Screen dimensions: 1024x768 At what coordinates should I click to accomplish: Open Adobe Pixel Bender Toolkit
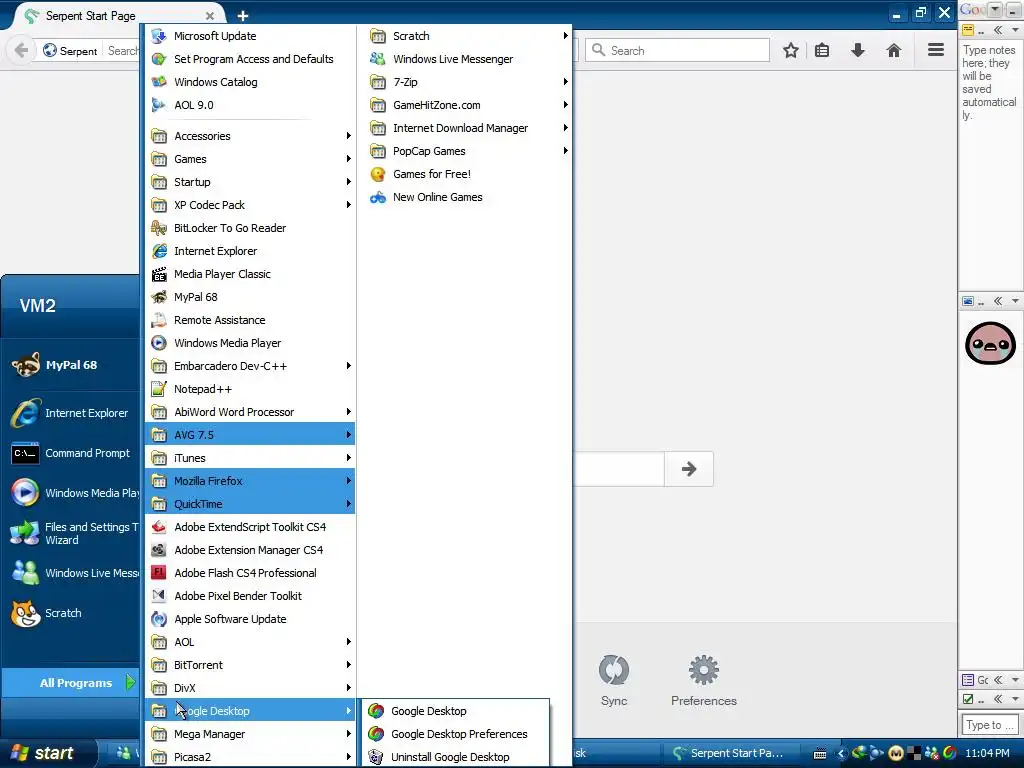pyautogui.click(x=250, y=596)
